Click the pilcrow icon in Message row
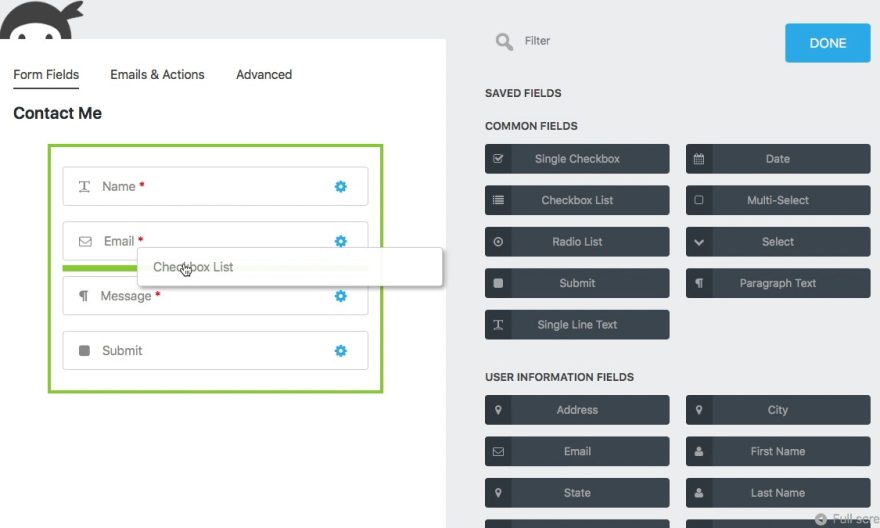 click(x=84, y=296)
